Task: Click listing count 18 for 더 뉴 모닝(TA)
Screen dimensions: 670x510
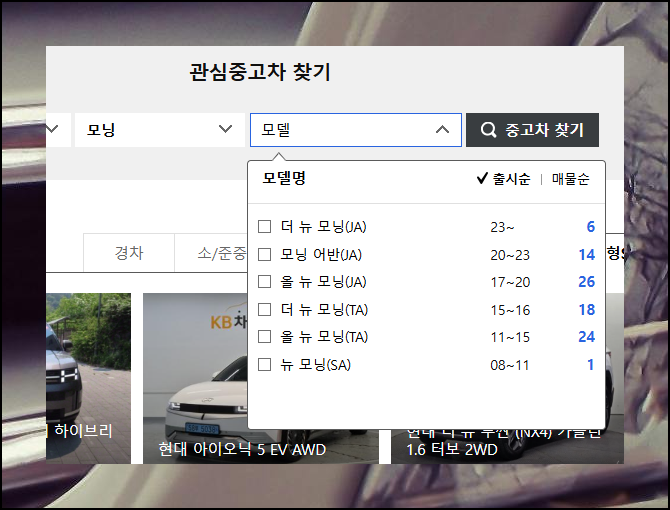Action: 587,309
